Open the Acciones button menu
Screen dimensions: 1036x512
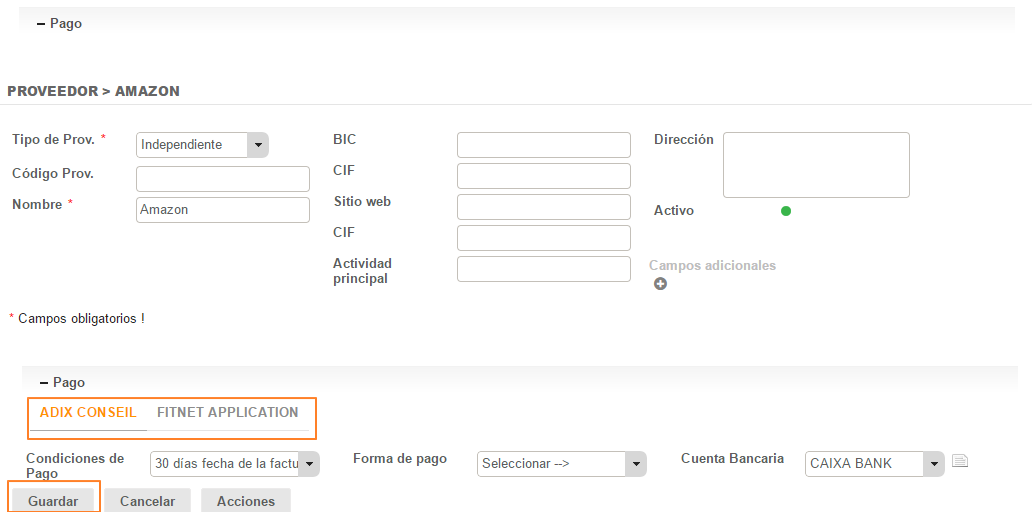point(246,501)
